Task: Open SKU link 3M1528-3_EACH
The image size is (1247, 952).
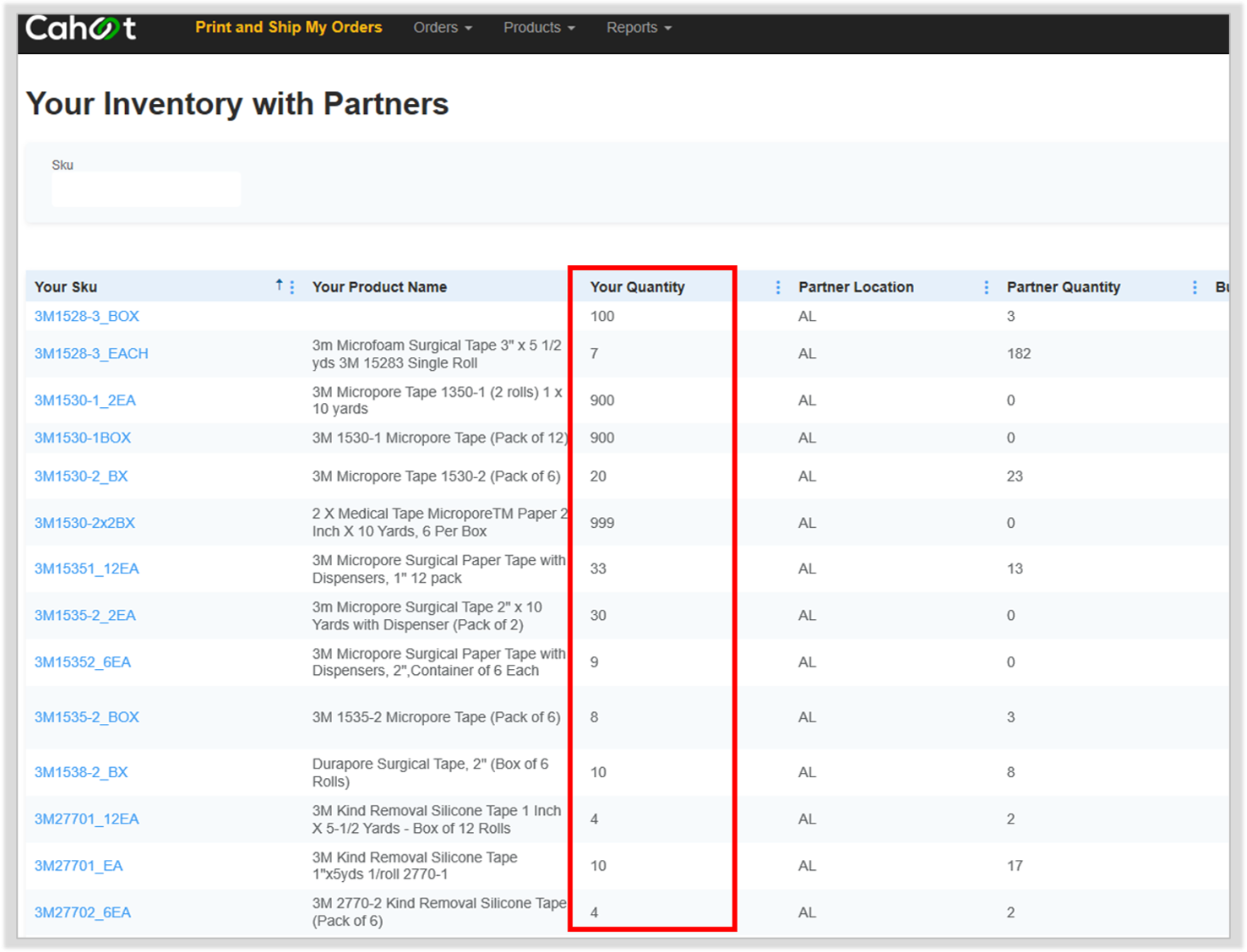Action: [91, 354]
